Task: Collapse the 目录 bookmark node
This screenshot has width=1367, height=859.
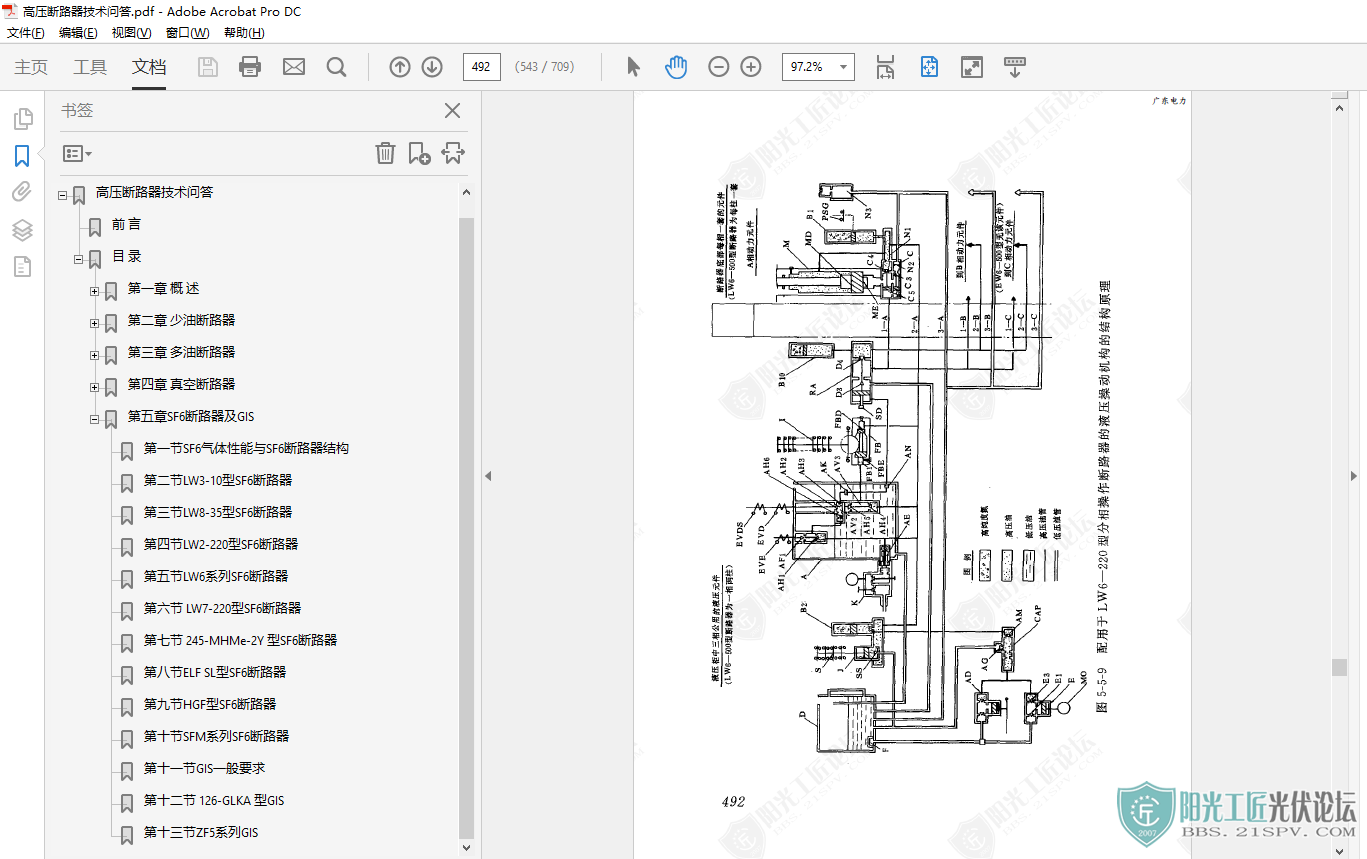Action: click(x=79, y=260)
